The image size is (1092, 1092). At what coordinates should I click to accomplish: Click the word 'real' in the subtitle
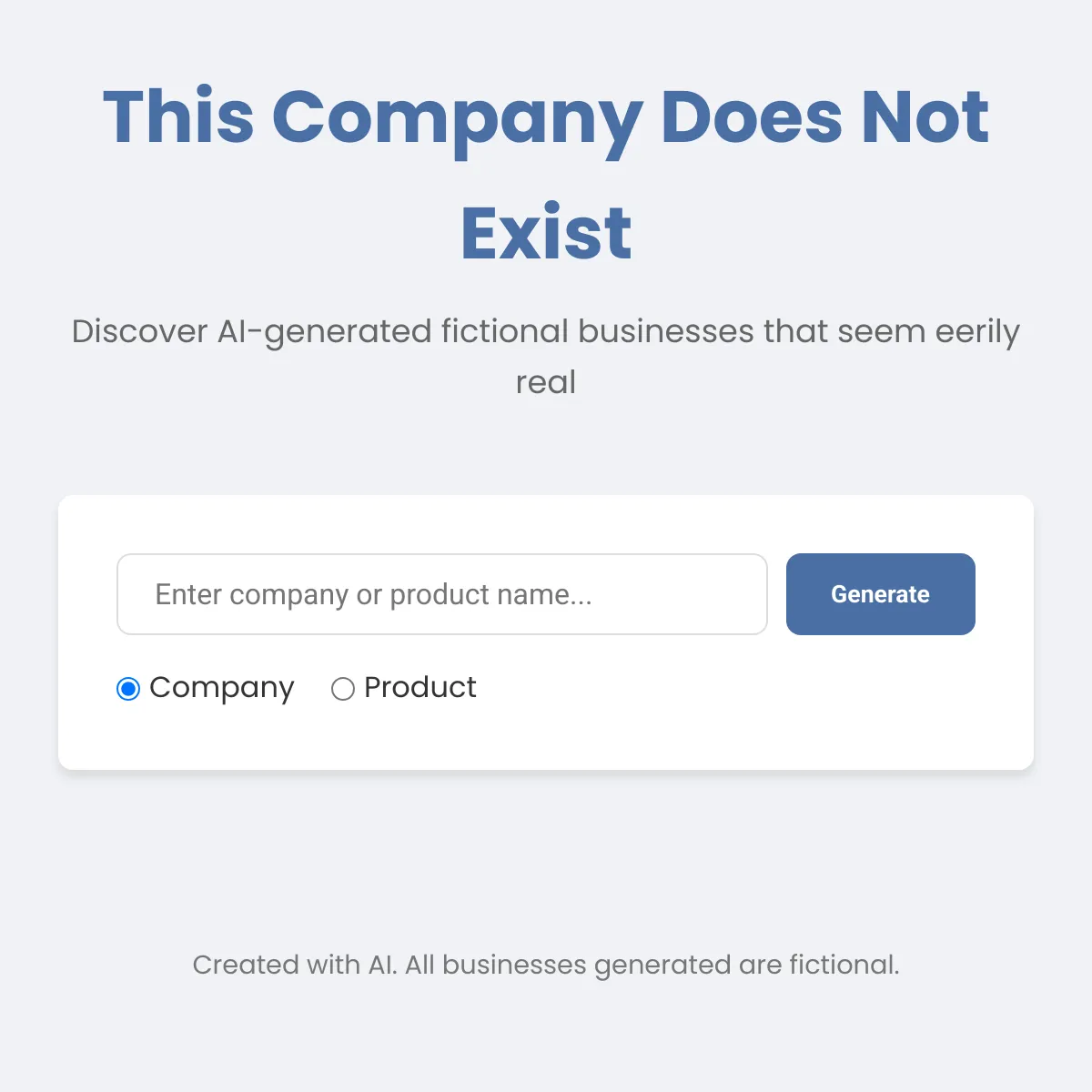(x=546, y=382)
